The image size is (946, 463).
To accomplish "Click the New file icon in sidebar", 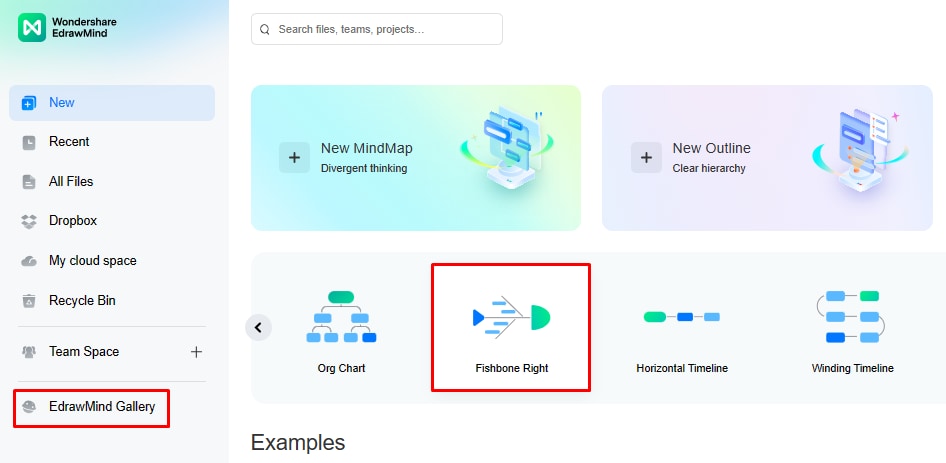I will coord(29,103).
